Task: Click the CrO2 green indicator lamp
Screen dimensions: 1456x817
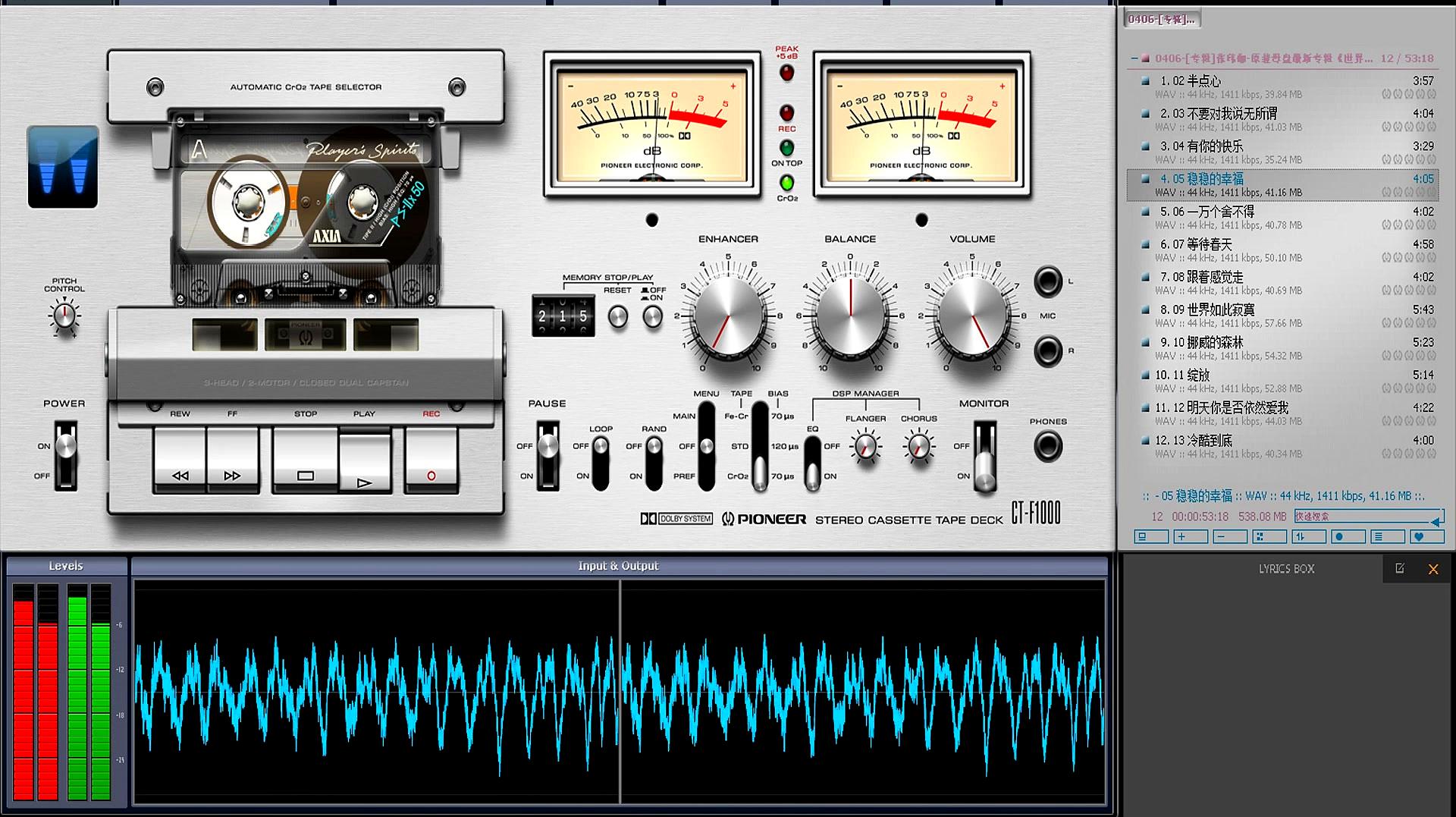Action: pos(786,183)
